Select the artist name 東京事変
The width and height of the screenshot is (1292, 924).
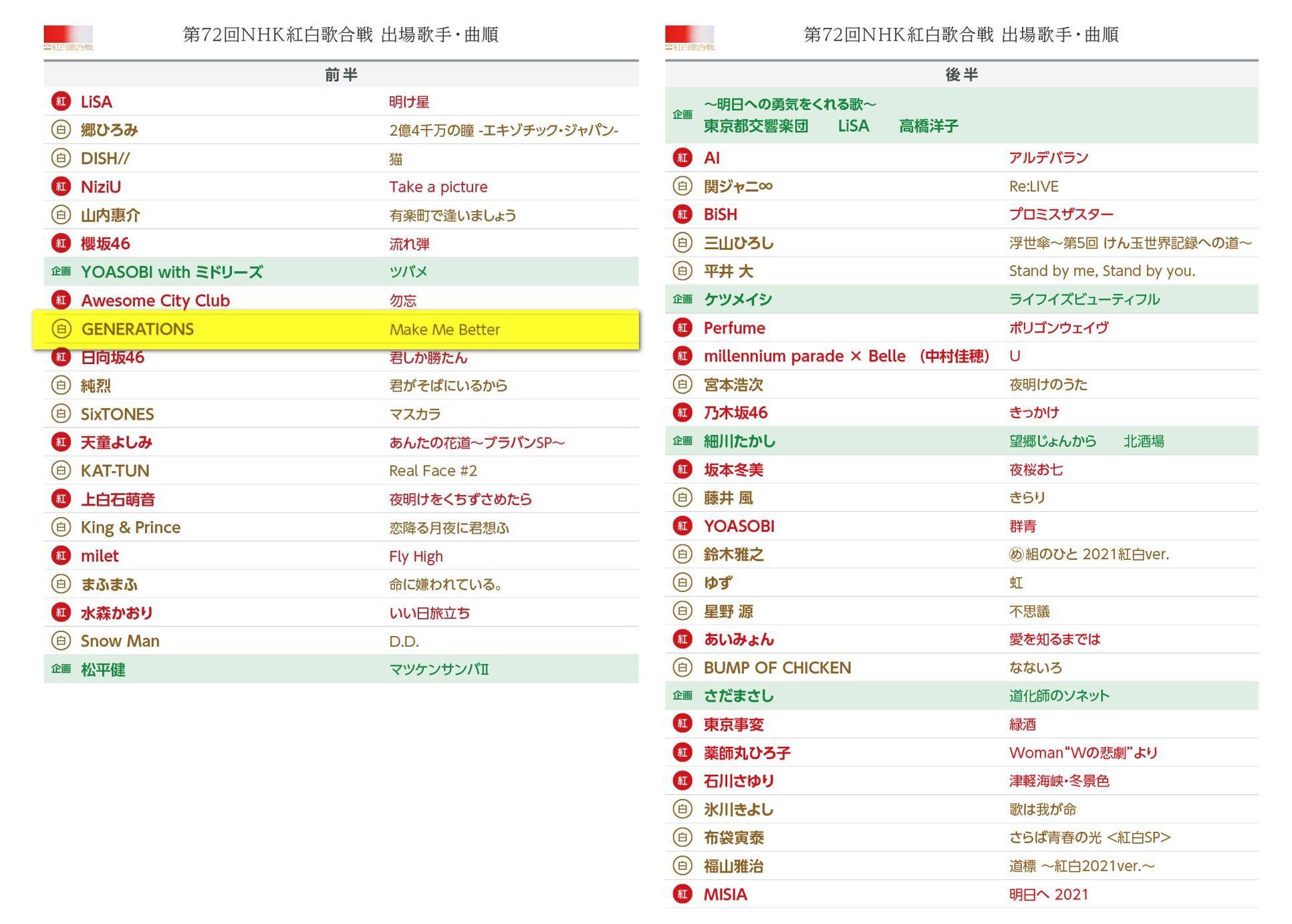coord(733,724)
